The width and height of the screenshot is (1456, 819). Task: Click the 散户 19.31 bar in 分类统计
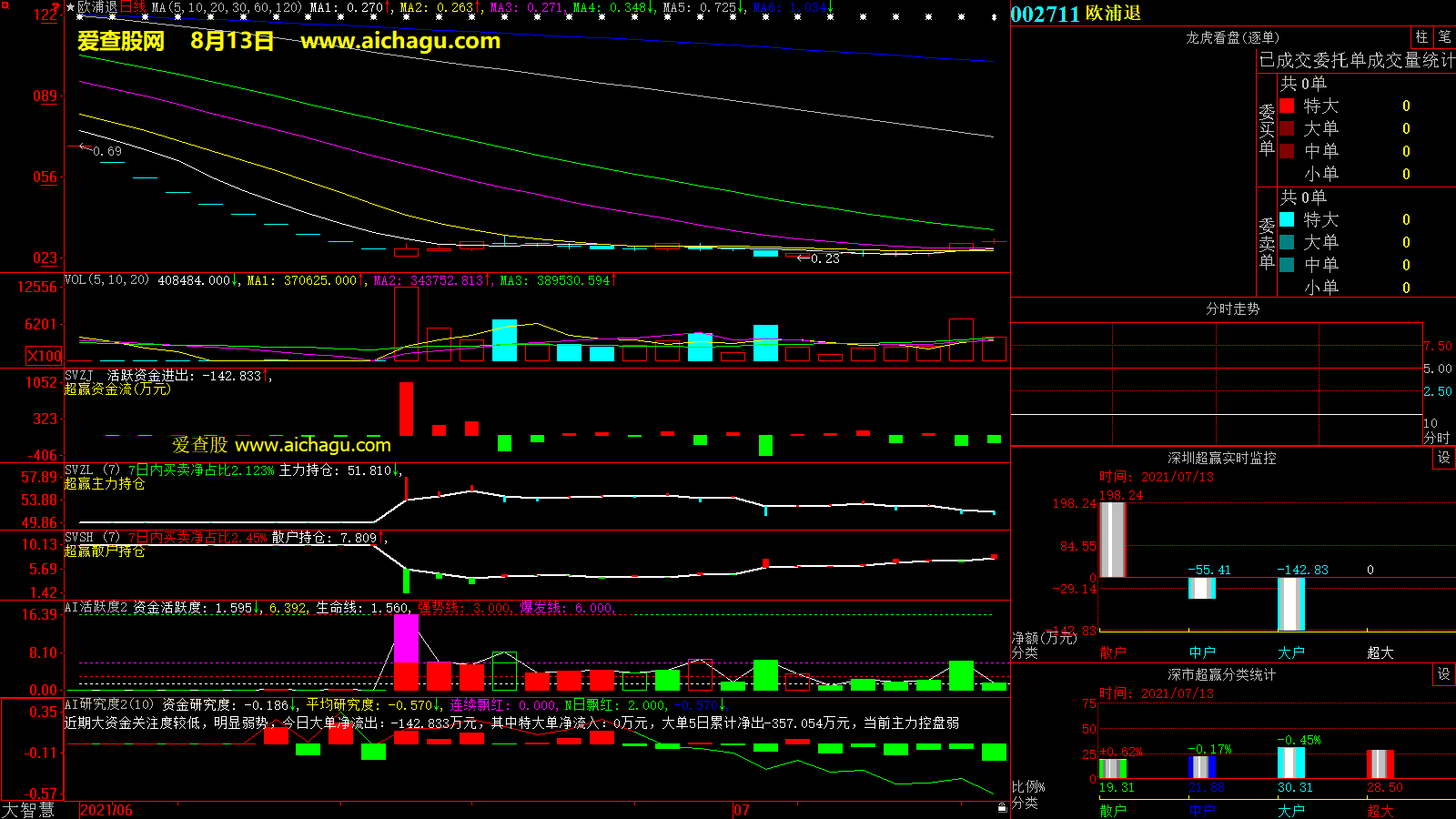pyautogui.click(x=1113, y=769)
